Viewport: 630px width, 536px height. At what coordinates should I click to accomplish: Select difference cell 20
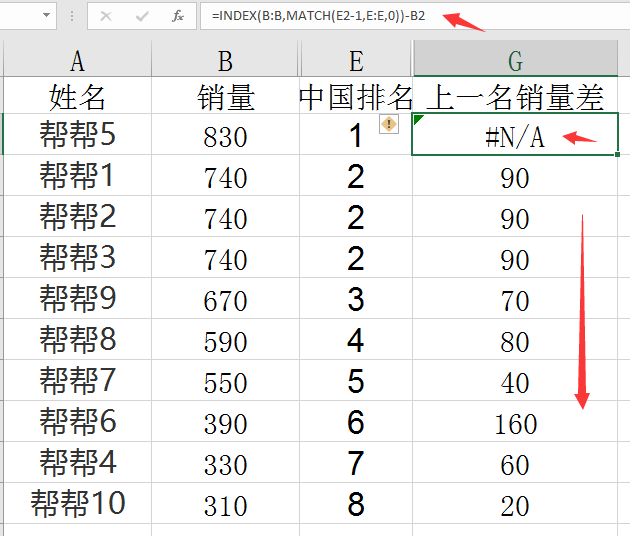point(515,503)
